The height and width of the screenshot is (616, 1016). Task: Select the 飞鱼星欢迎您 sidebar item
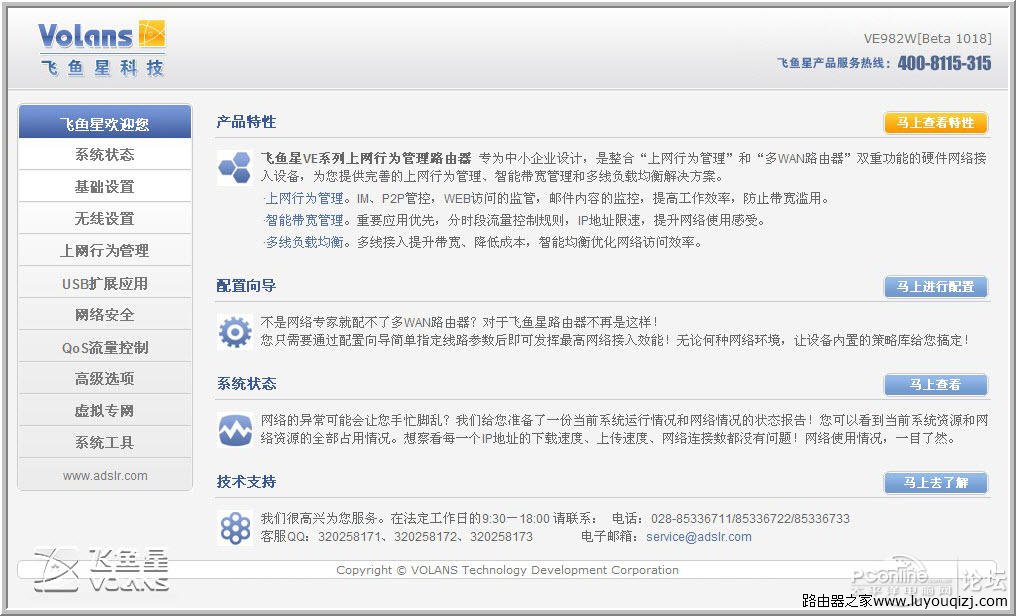(x=105, y=122)
